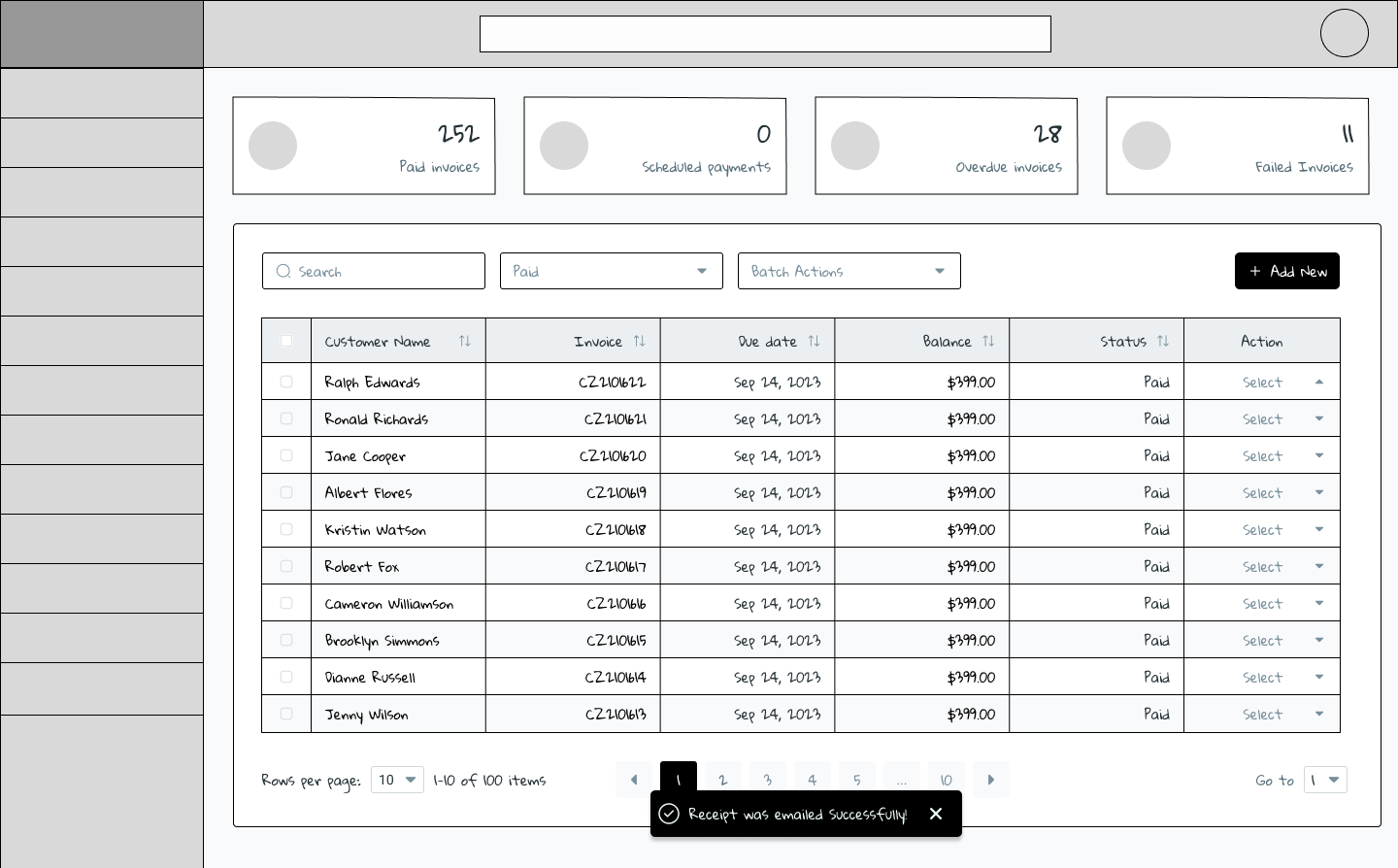Sort the table by Invoice column icon
The height and width of the screenshot is (868, 1398).
tap(639, 341)
